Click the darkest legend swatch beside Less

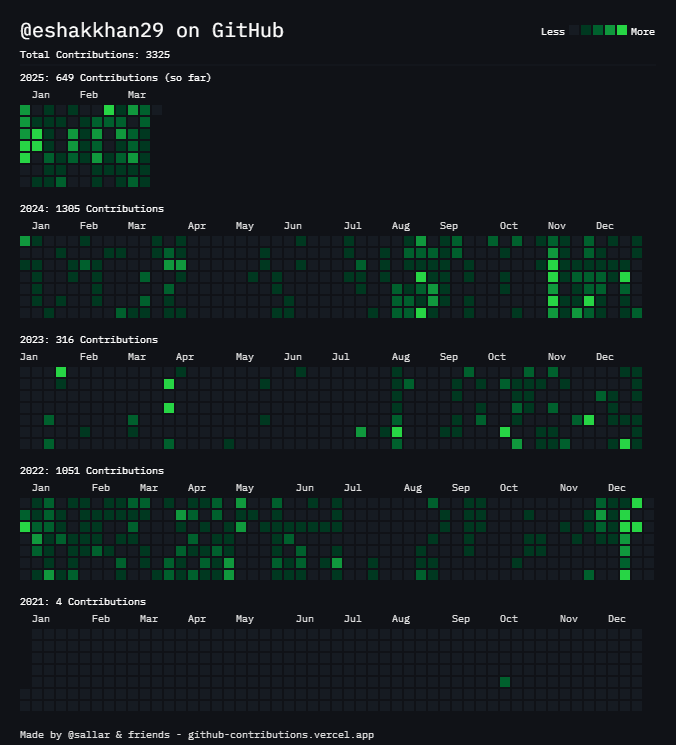click(574, 30)
